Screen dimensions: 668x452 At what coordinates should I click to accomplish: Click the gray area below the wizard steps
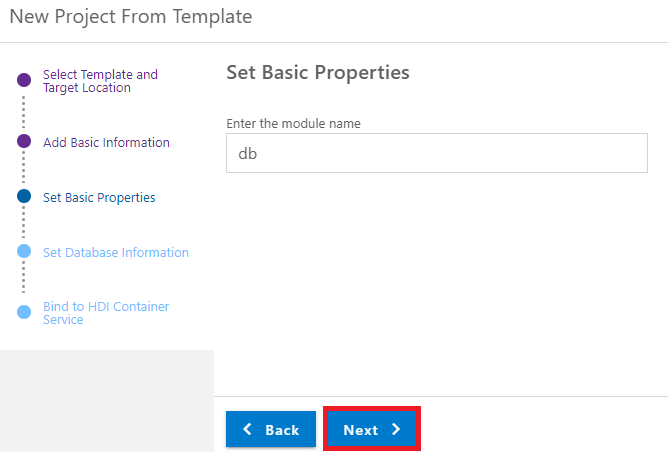coord(107,400)
